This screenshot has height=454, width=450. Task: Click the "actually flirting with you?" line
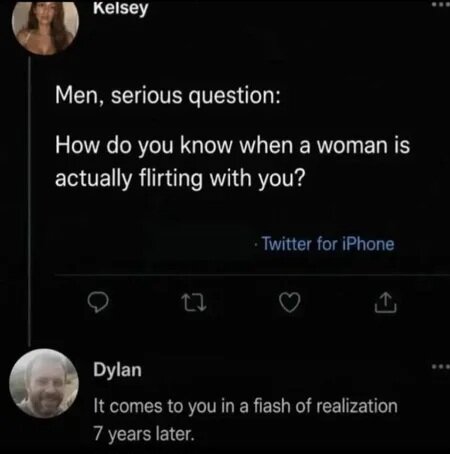(x=180, y=178)
